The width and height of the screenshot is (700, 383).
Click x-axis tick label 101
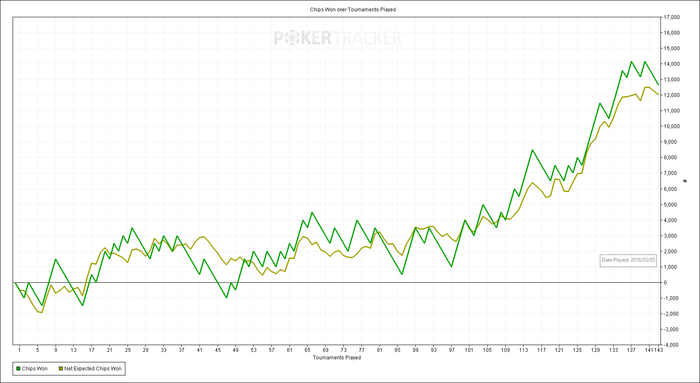tap(470, 350)
